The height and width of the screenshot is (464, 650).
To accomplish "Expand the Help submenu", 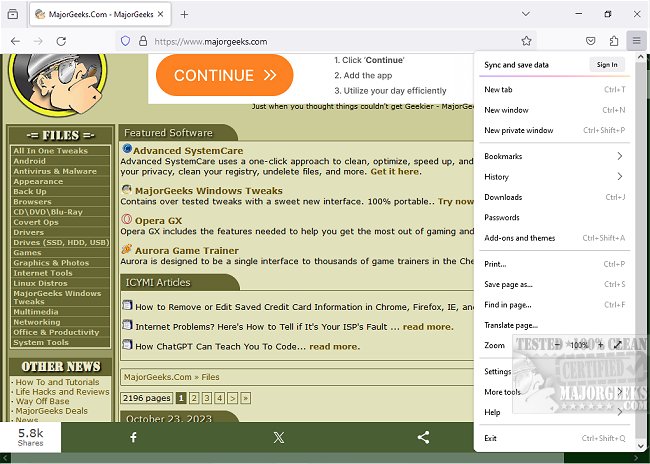I will pyautogui.click(x=554, y=412).
